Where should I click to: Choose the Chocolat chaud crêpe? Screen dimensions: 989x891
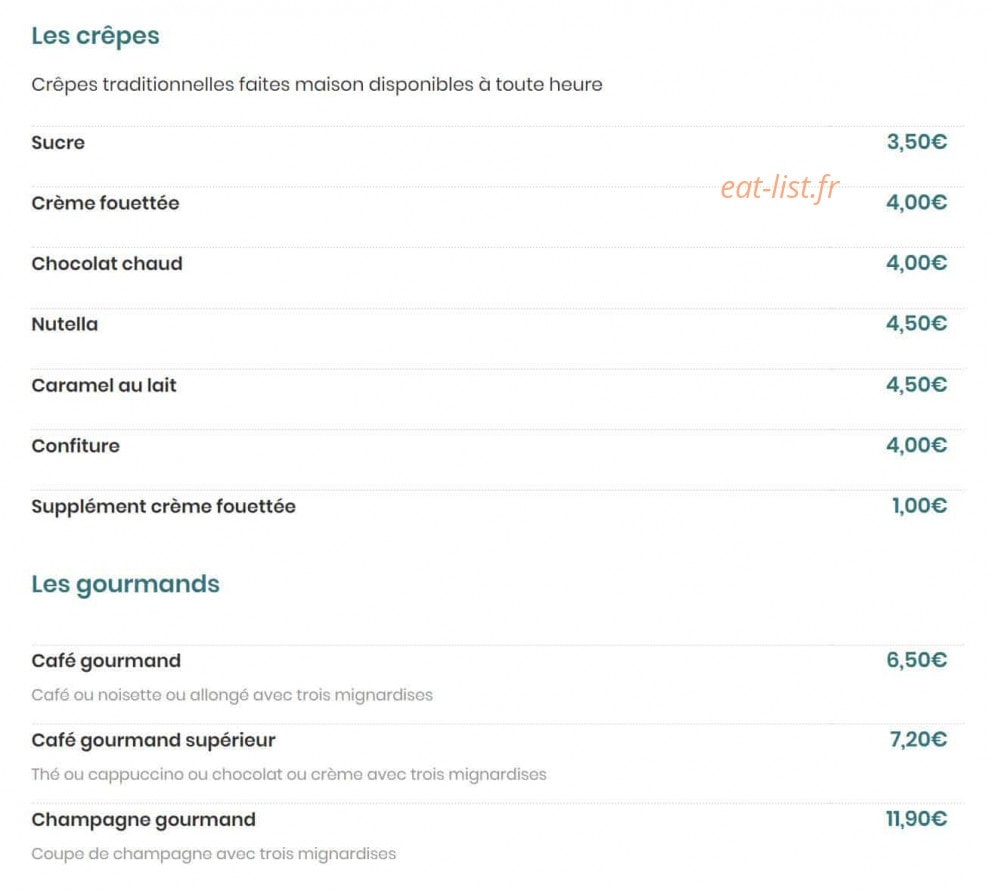[107, 264]
